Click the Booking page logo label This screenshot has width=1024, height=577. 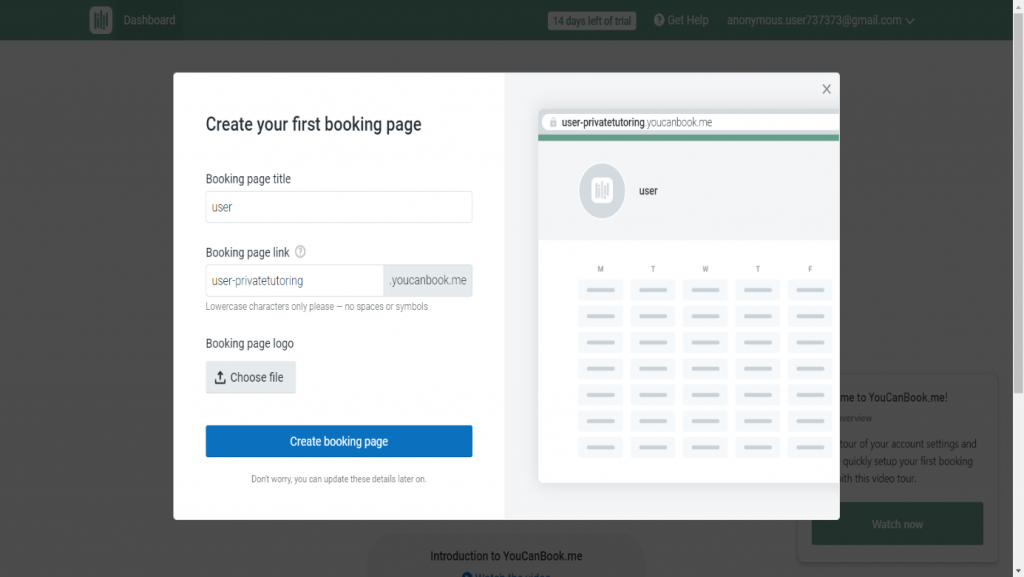point(249,343)
